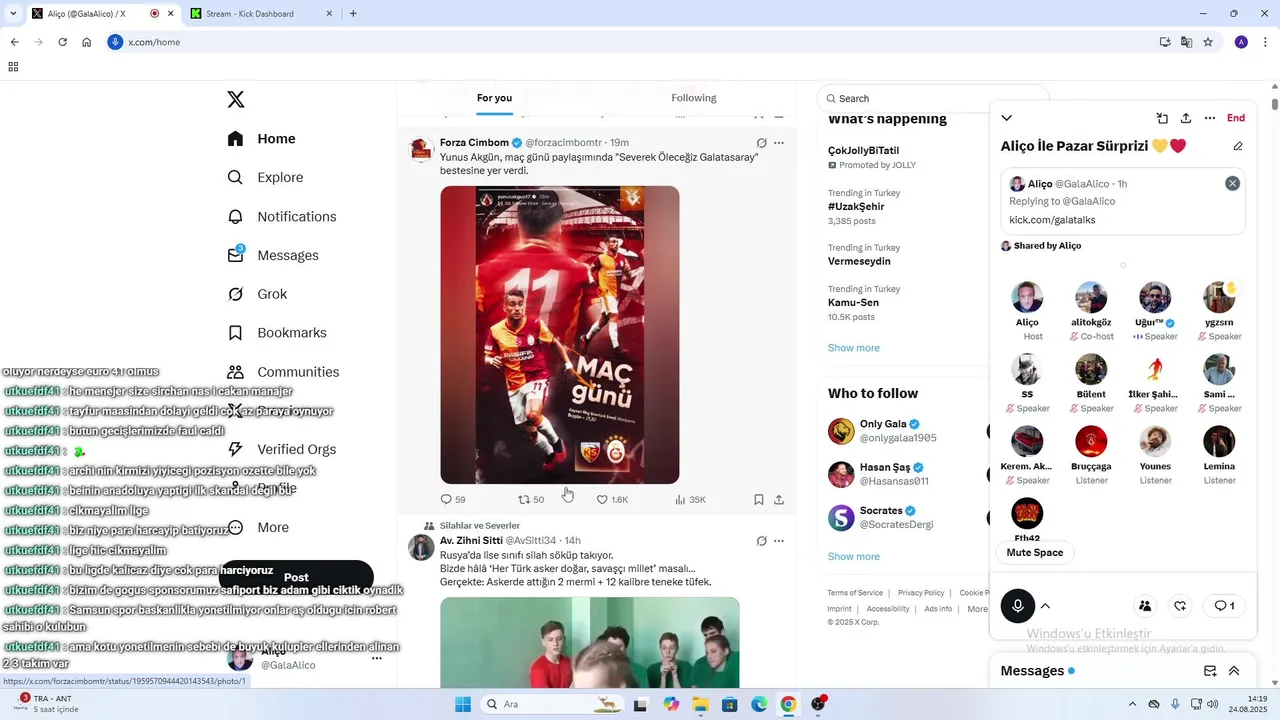Share the Space via upload icon
The height and width of the screenshot is (720, 1280).
[1186, 118]
